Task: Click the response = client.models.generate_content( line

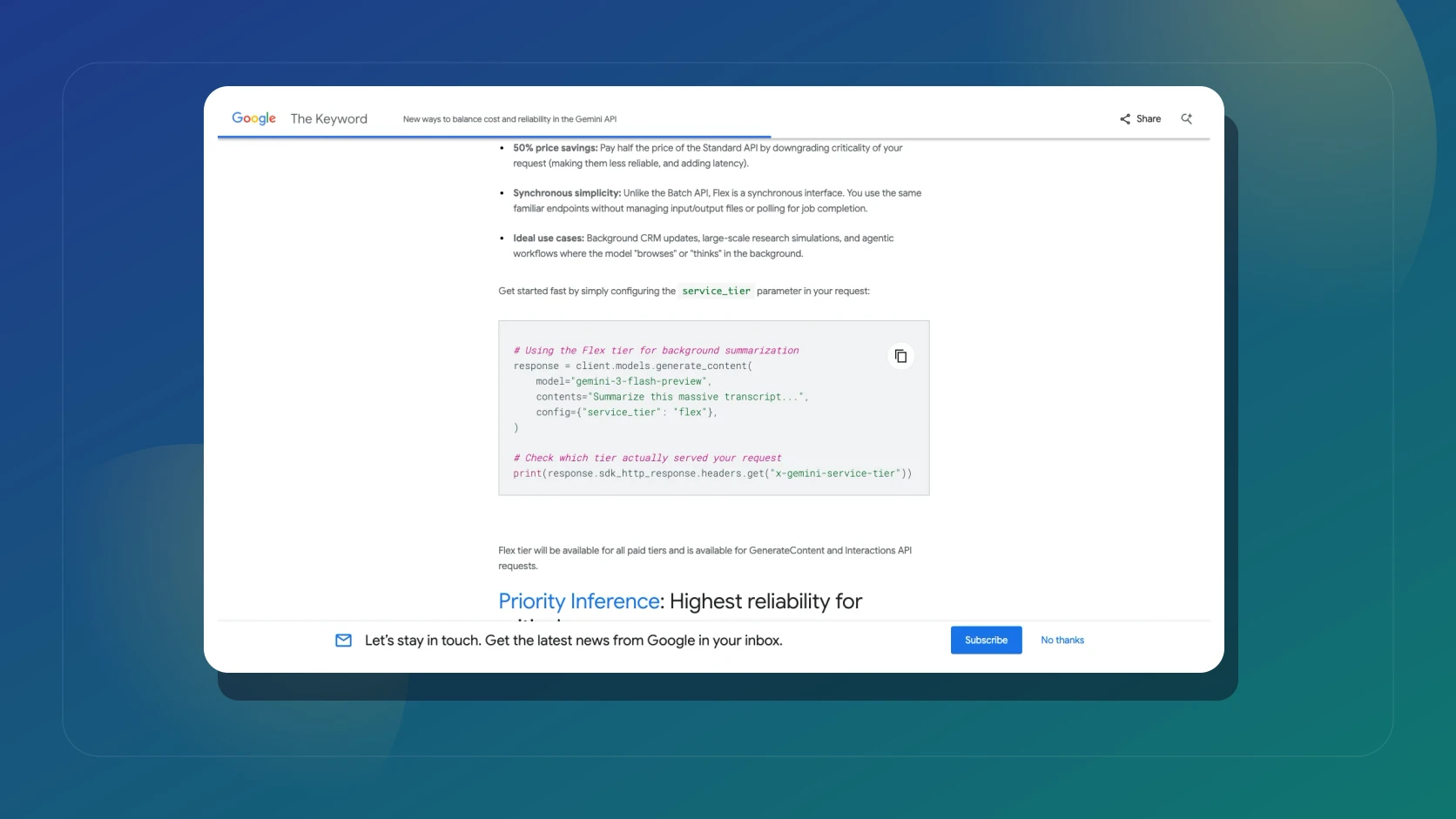Action: coord(633,366)
